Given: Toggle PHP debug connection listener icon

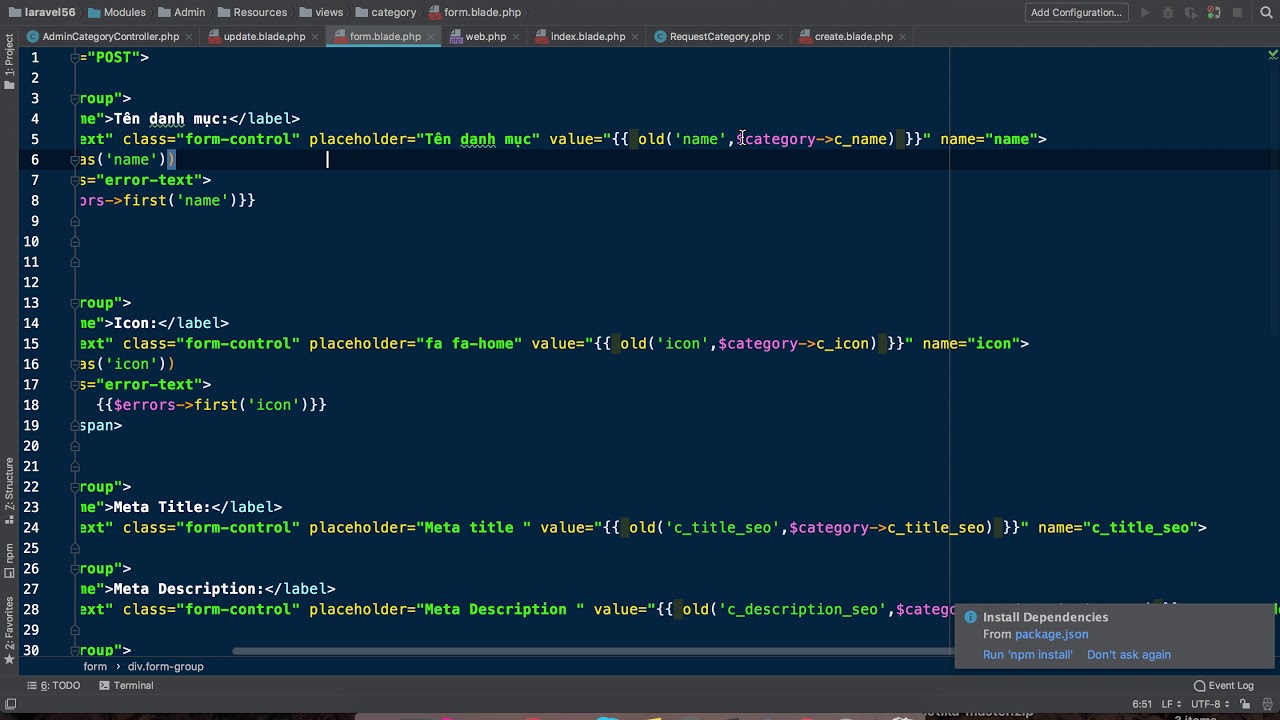Looking at the screenshot, I should click(x=1214, y=13).
